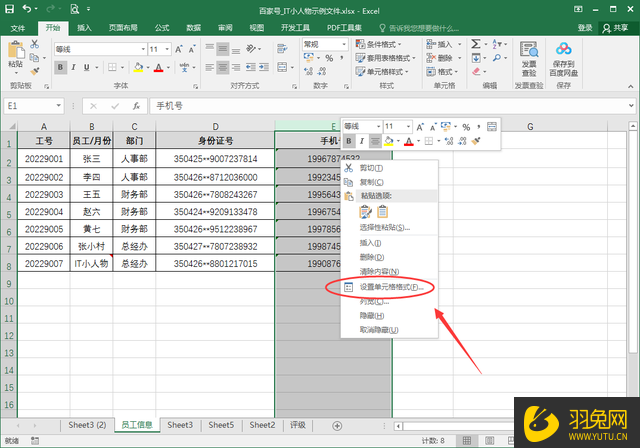Click the 发票查验 invoice check button
The height and width of the screenshot is (448, 640).
click(529, 59)
